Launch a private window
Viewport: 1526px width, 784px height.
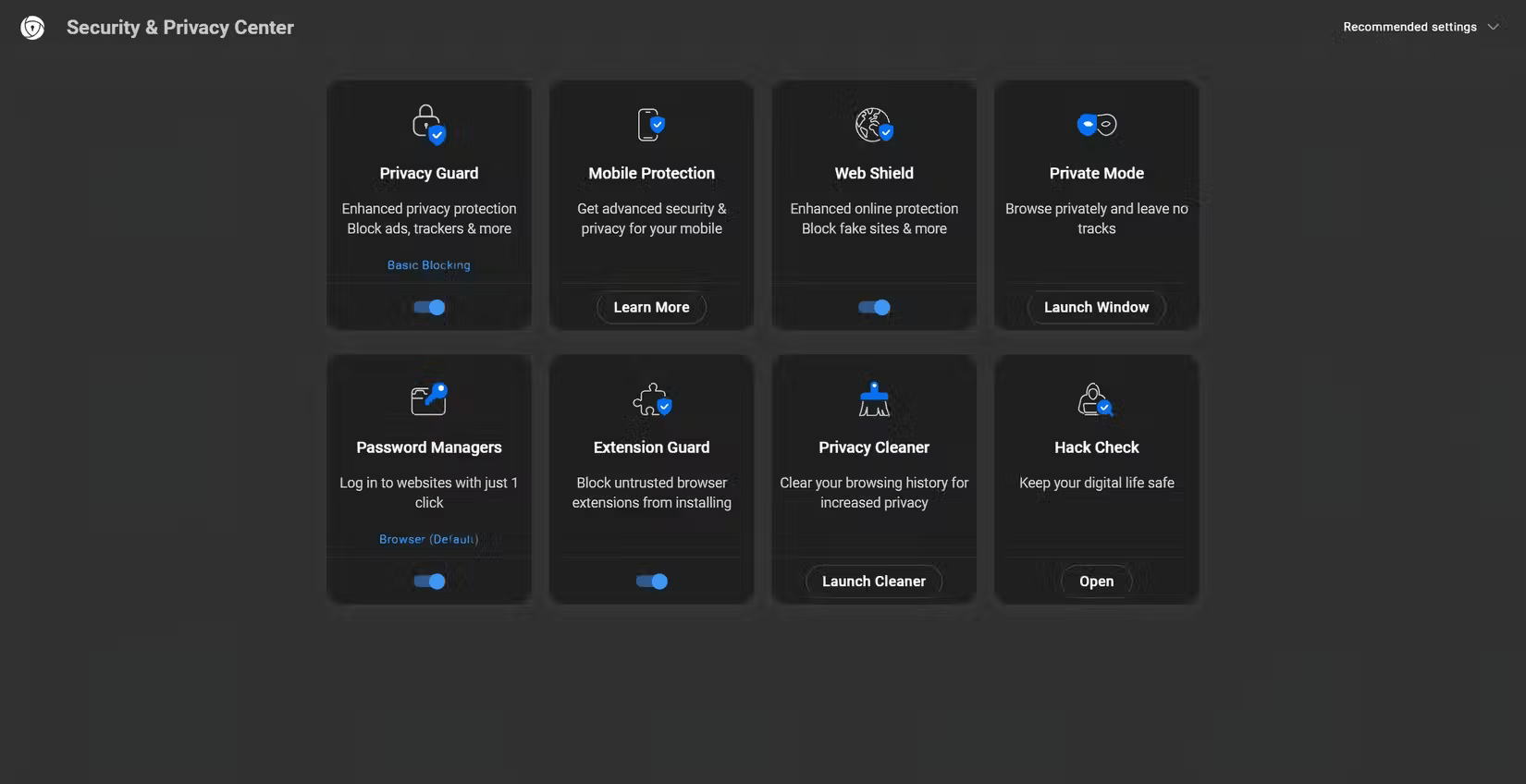click(1097, 307)
